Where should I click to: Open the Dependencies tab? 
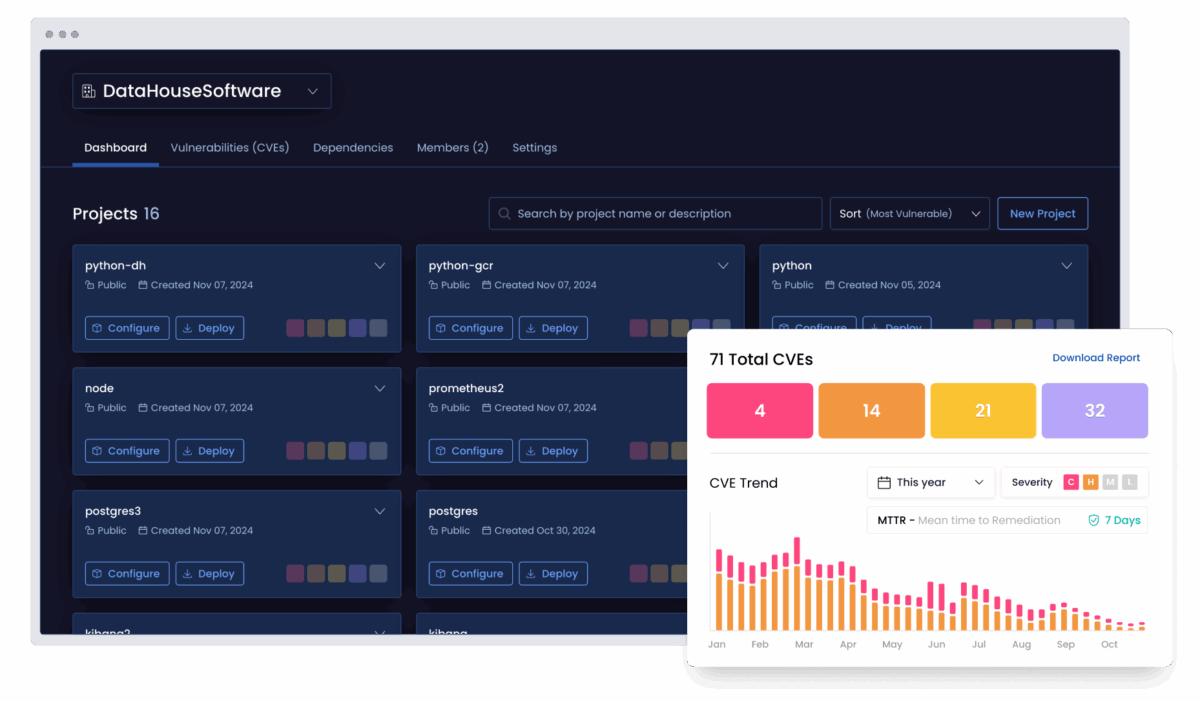352,148
